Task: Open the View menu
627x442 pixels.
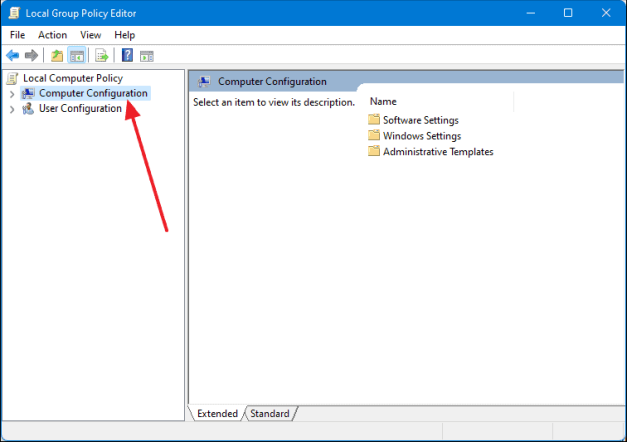Action: click(90, 35)
